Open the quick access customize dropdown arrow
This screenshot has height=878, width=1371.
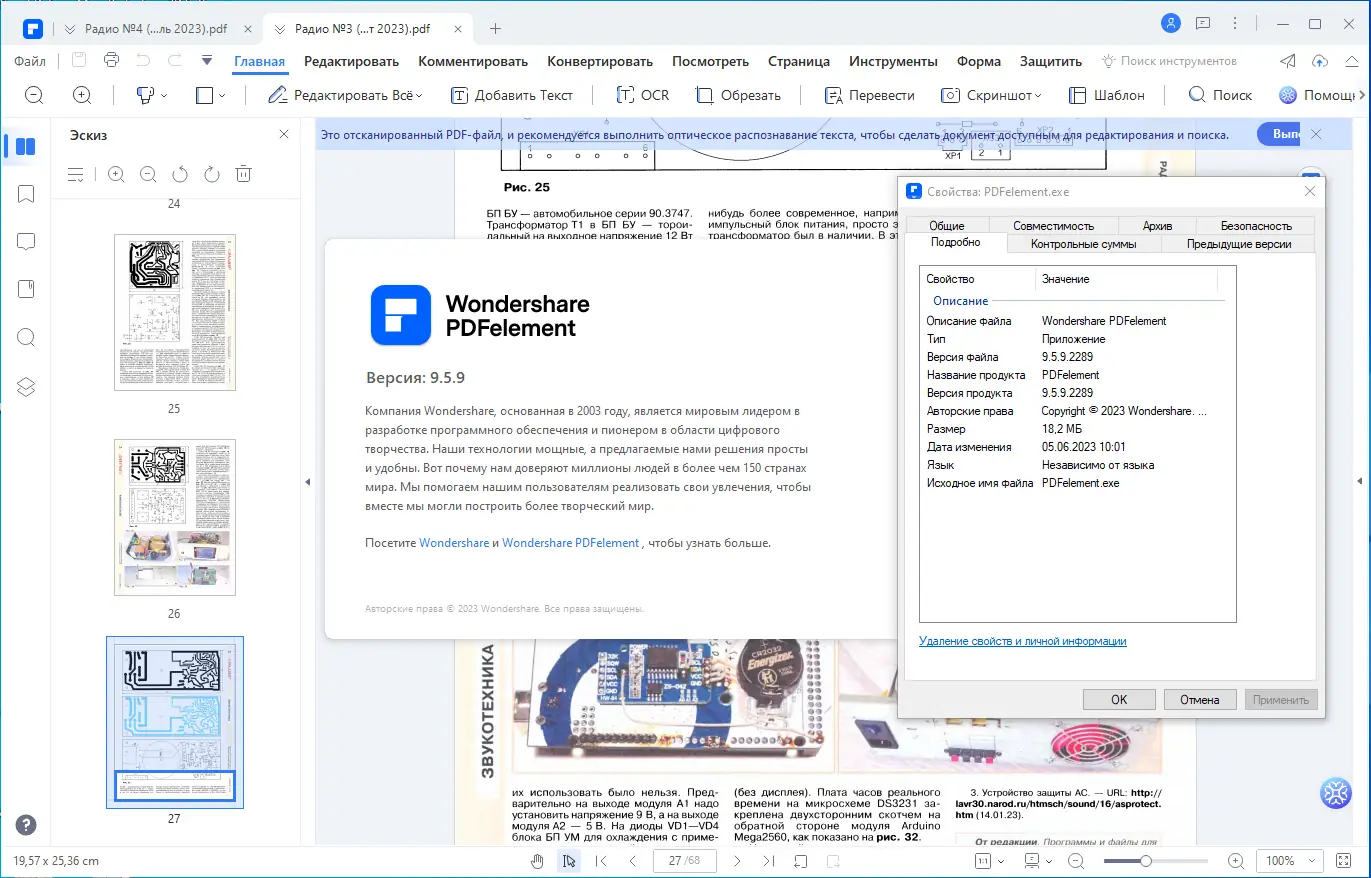point(207,61)
